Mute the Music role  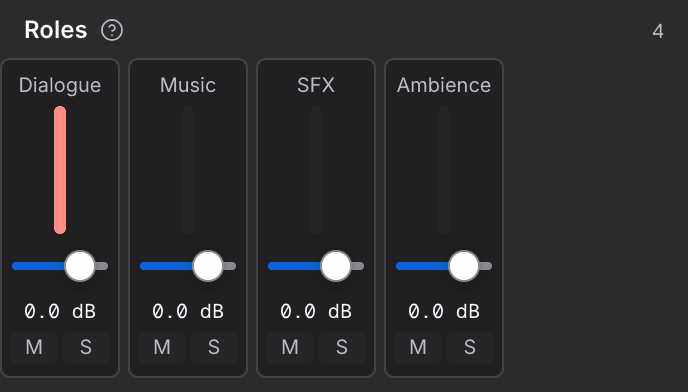(162, 348)
